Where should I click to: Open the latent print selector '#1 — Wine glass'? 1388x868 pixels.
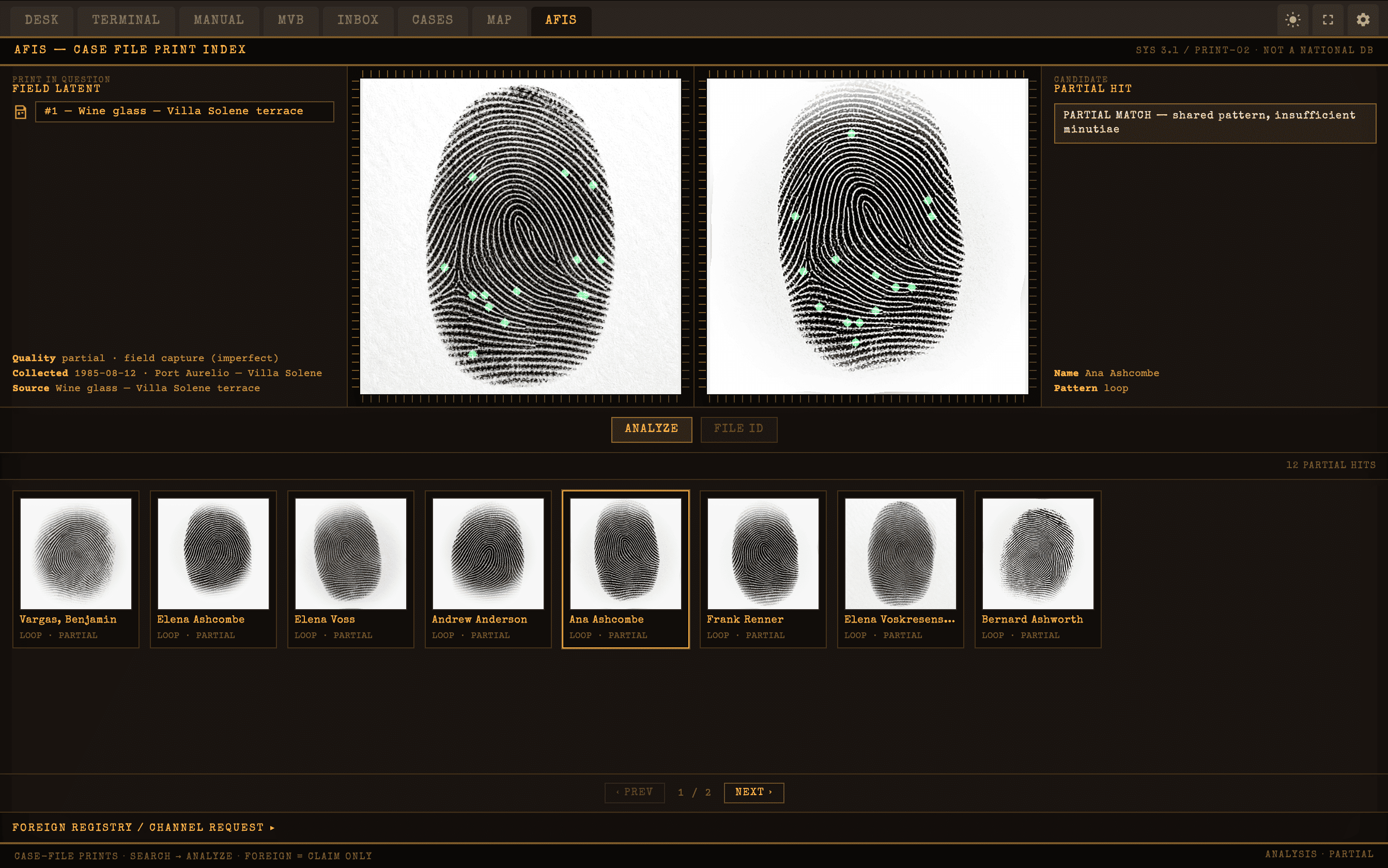pos(184,112)
